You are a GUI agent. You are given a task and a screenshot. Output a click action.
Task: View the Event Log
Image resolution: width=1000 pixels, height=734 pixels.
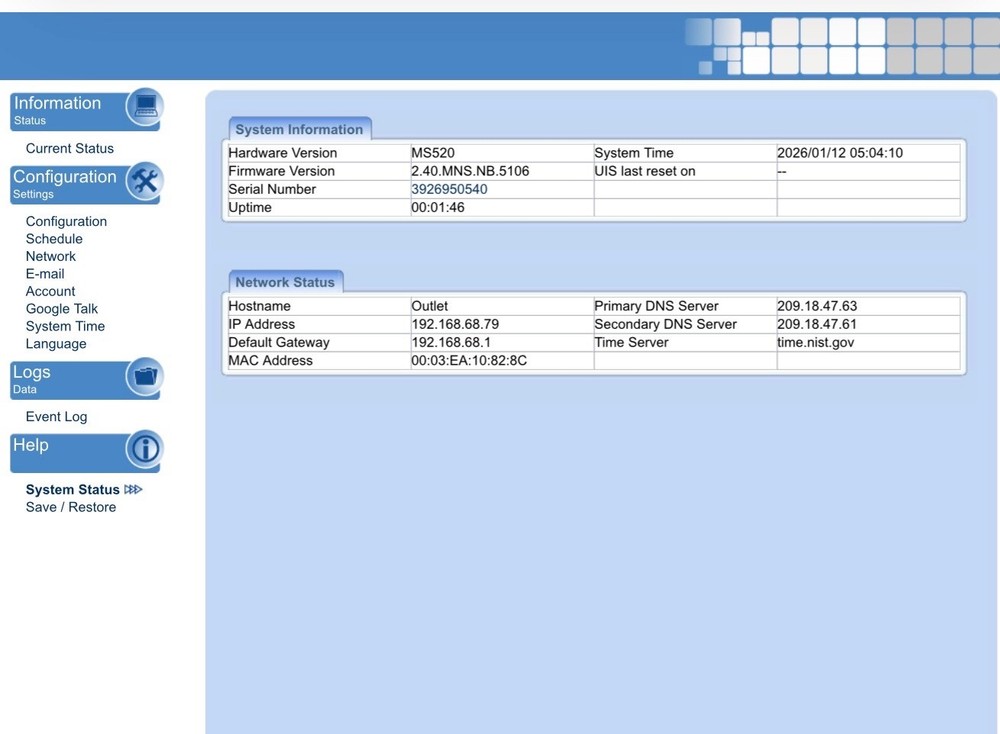tap(56, 417)
